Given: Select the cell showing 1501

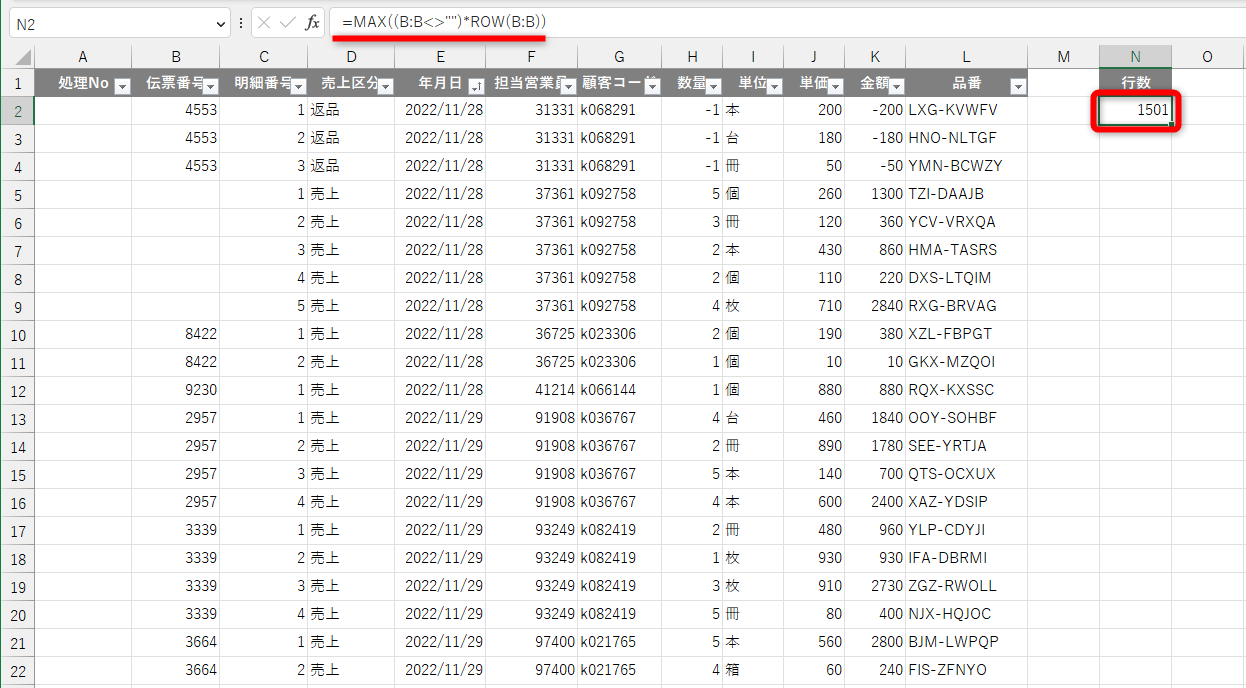Looking at the screenshot, I should [1135, 112].
